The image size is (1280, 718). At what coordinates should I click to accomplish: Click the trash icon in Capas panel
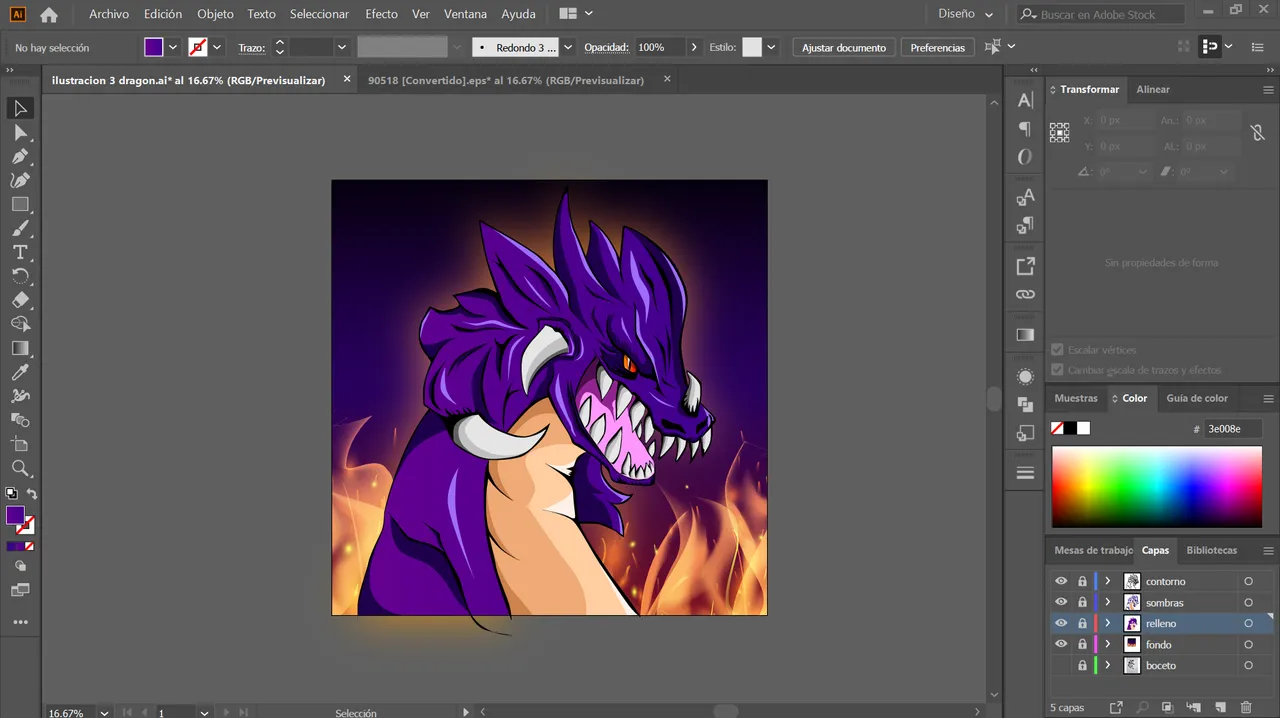click(1246, 708)
